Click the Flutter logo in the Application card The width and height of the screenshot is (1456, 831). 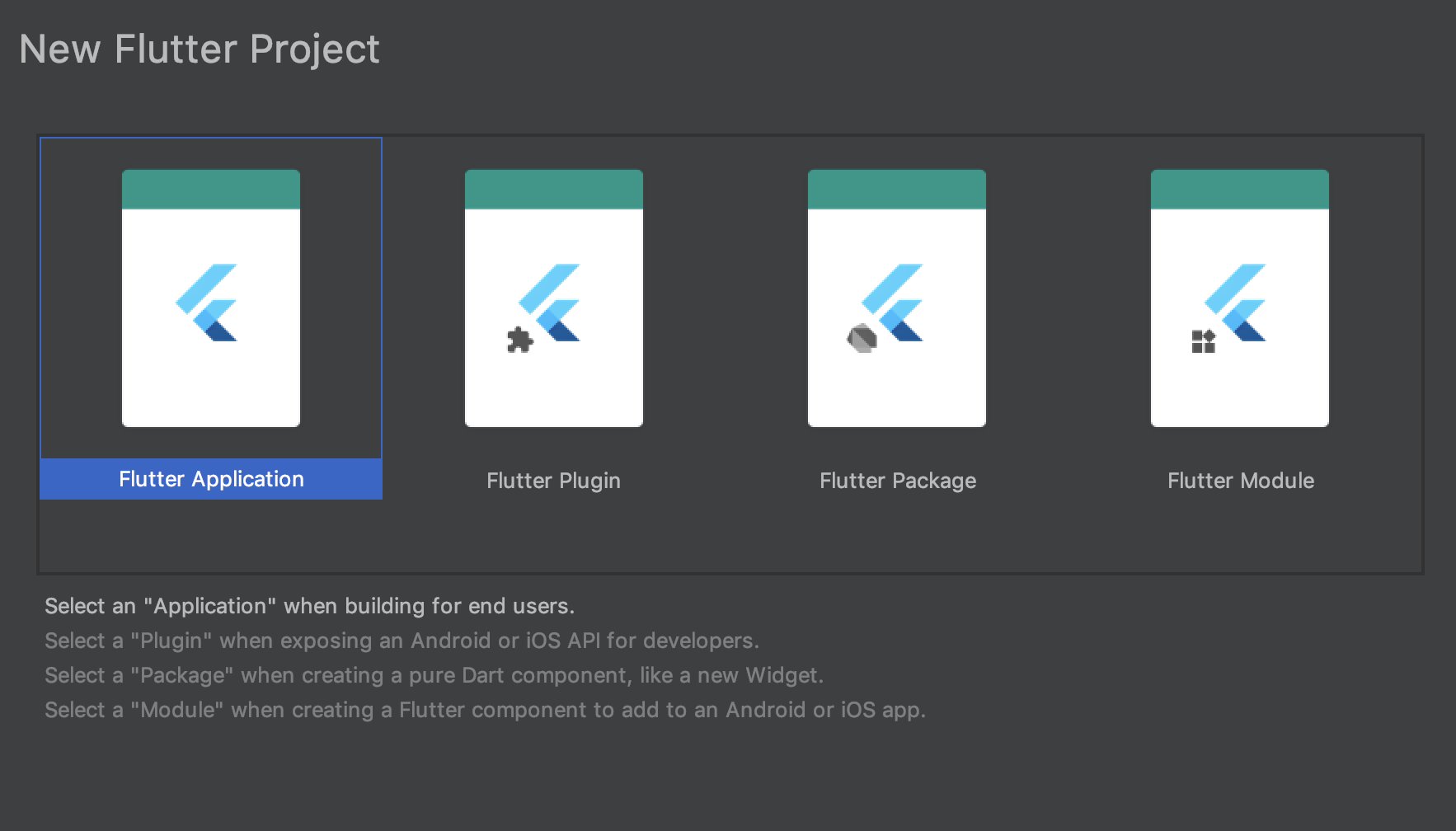(208, 303)
